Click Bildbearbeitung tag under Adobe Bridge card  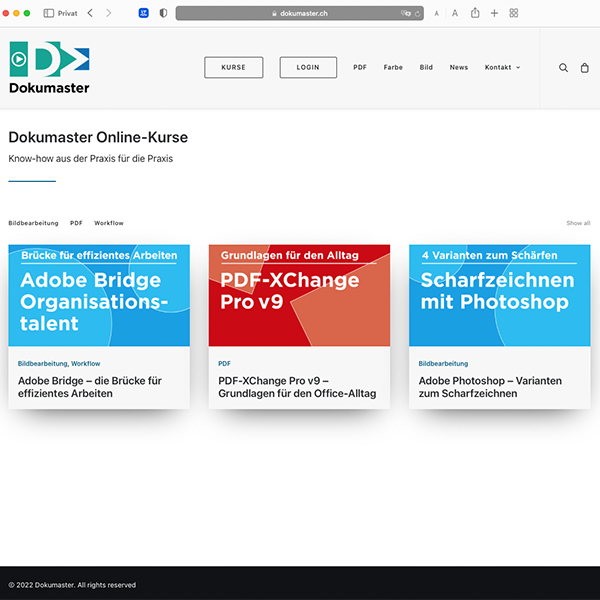[x=42, y=364]
